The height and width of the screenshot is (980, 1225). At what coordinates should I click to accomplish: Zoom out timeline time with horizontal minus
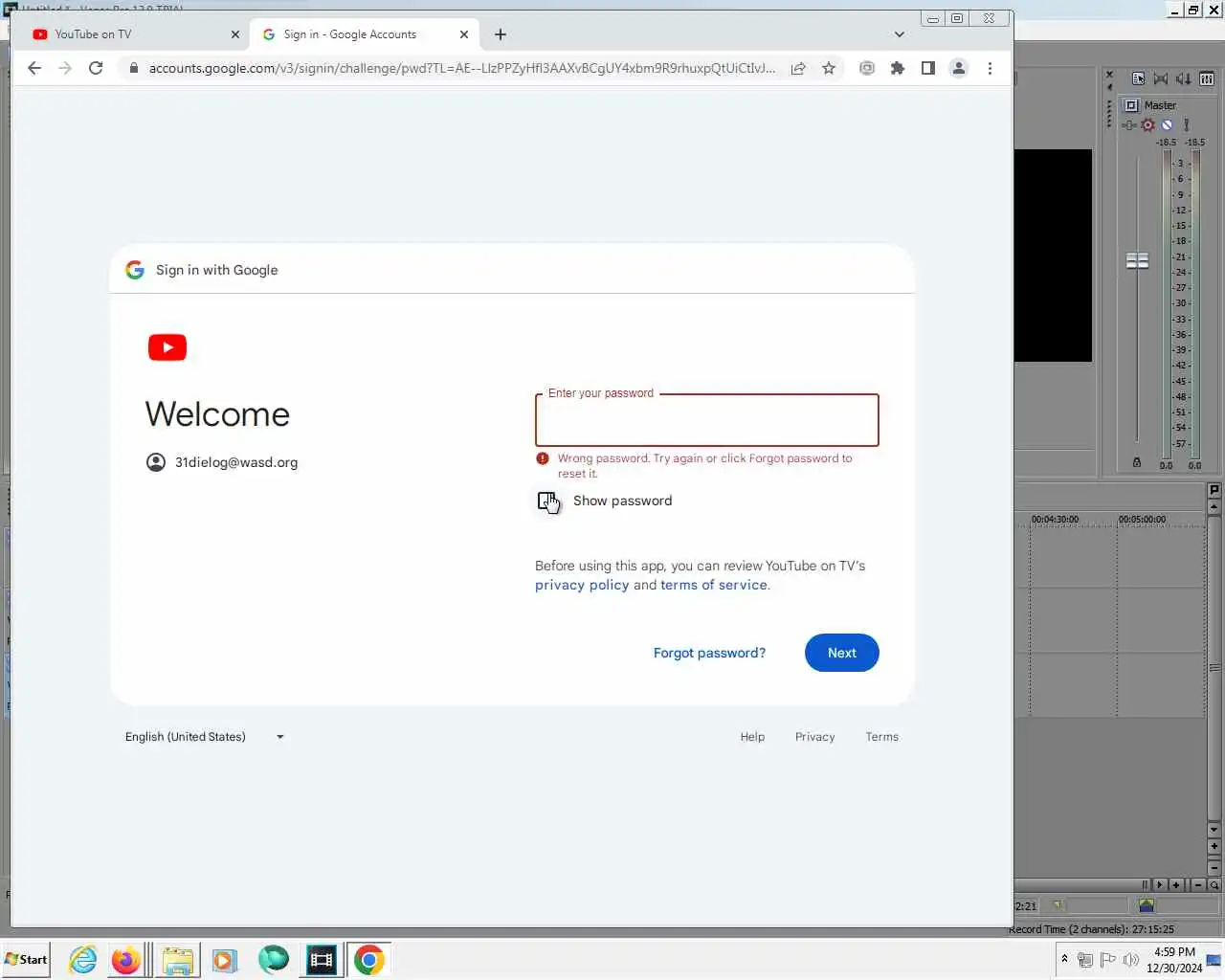tap(1198, 885)
